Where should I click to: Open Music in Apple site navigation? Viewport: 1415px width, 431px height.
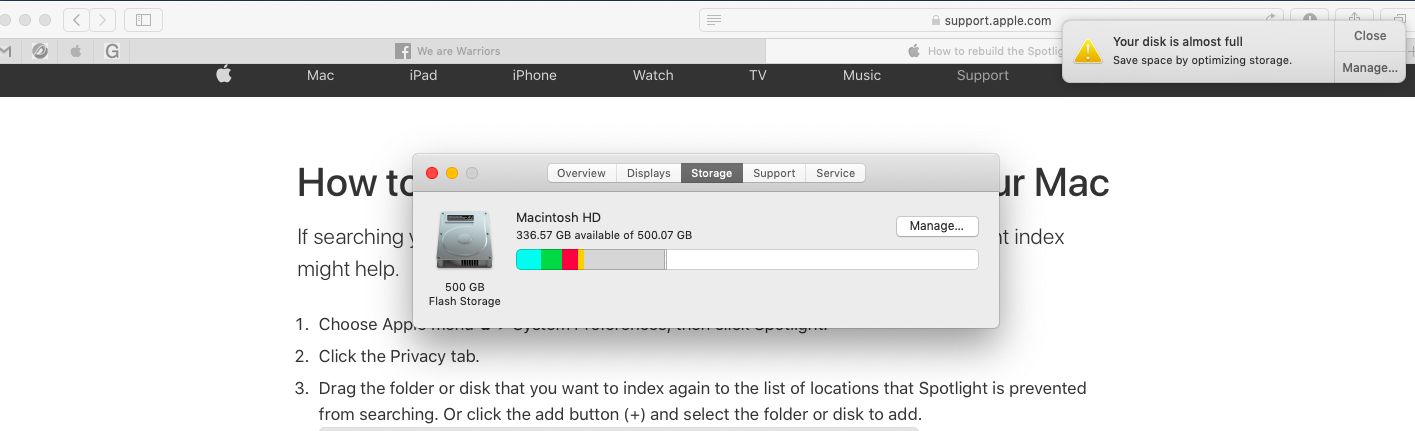point(862,75)
